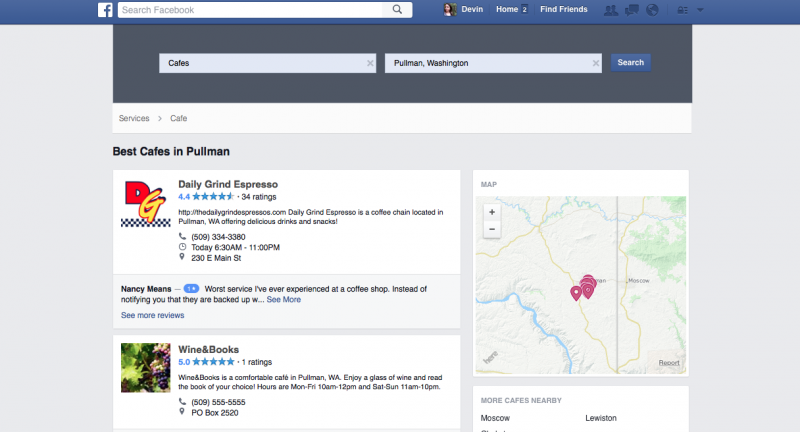Zoom in on the map
The width and height of the screenshot is (800, 432).
(491, 212)
